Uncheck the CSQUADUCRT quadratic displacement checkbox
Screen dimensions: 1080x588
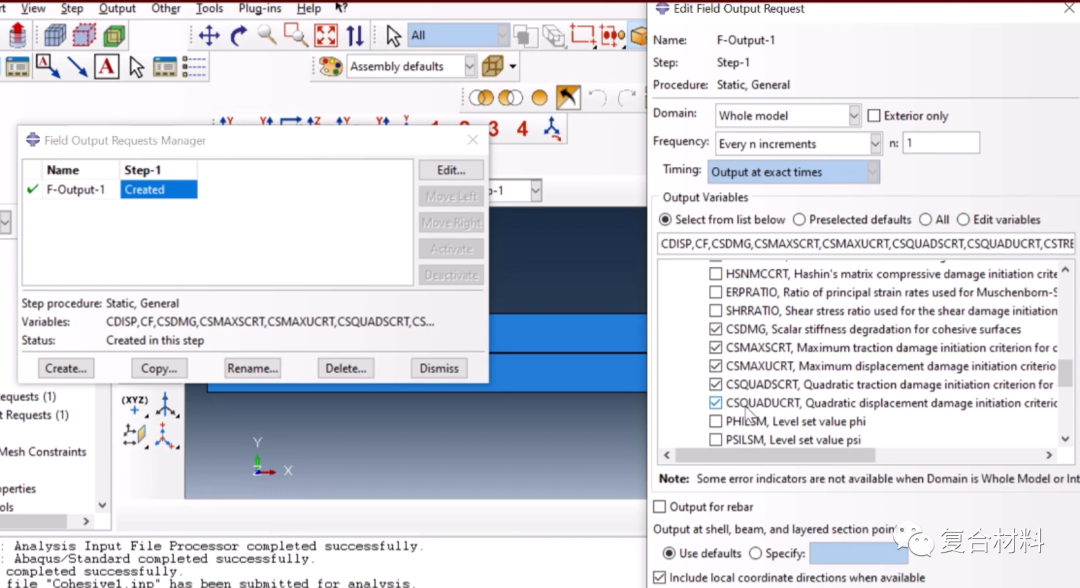(716, 403)
